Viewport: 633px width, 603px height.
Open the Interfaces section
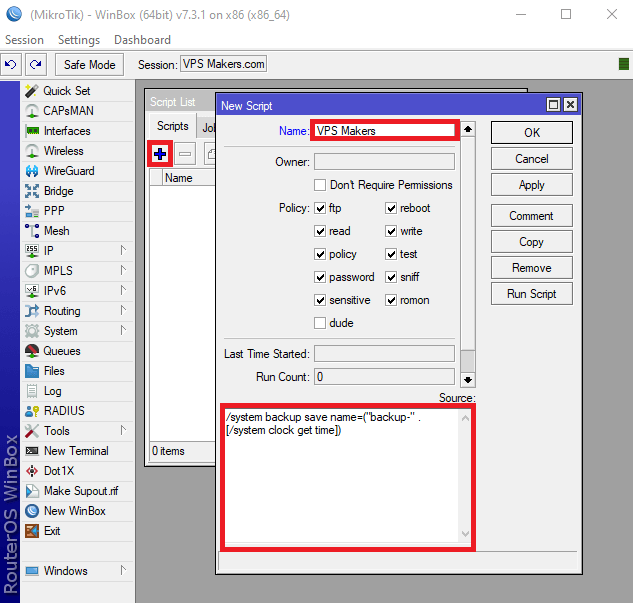point(78,131)
